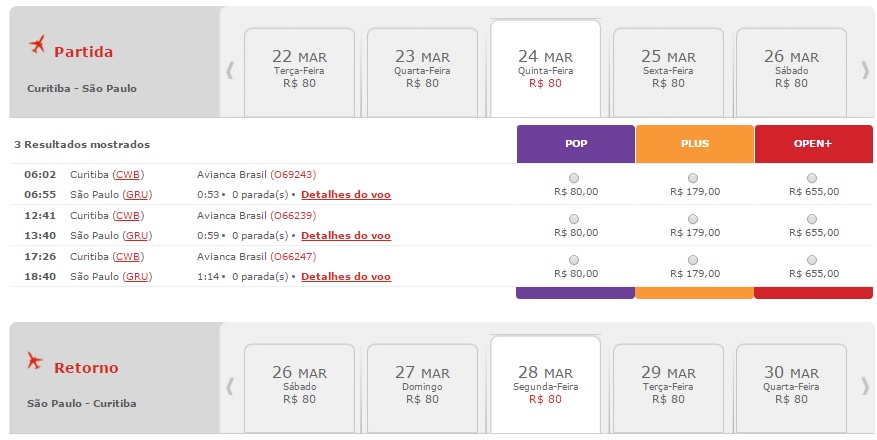Select POP fare for 06:02 flight
Screen dimensions: 877x440
[575, 178]
